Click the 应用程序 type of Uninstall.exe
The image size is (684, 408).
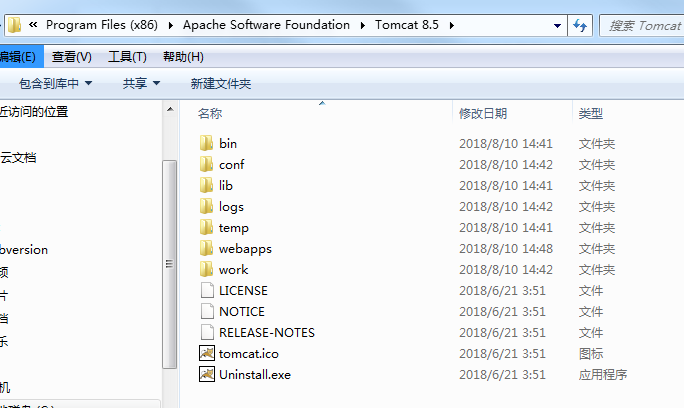603,374
